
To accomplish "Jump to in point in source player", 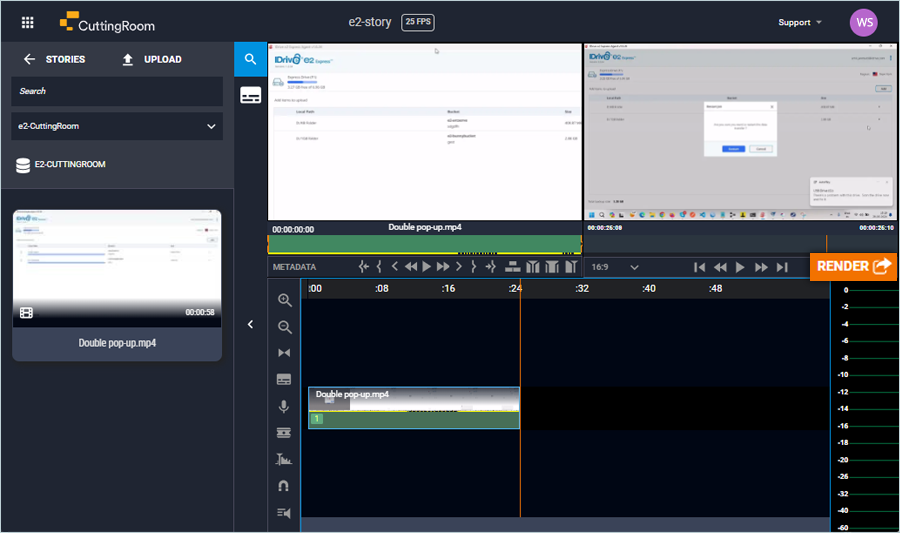I will [364, 267].
